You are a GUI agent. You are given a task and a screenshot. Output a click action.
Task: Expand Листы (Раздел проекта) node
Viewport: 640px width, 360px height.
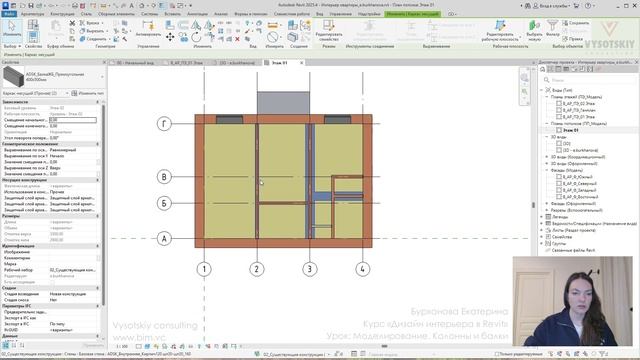pyautogui.click(x=542, y=230)
